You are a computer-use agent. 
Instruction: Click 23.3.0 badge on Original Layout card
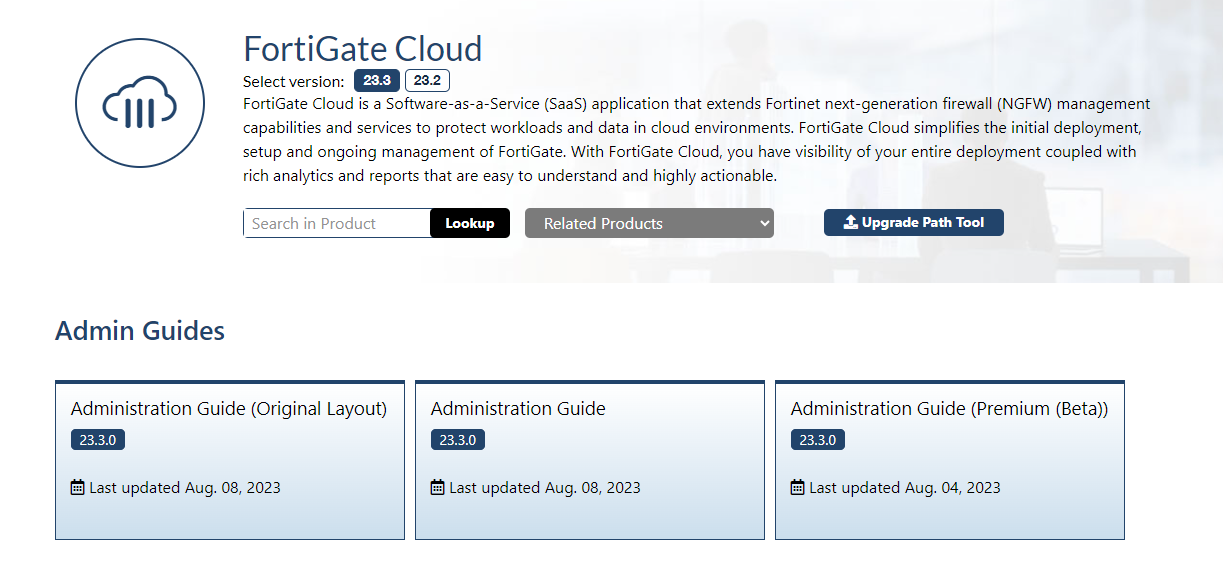coord(98,440)
